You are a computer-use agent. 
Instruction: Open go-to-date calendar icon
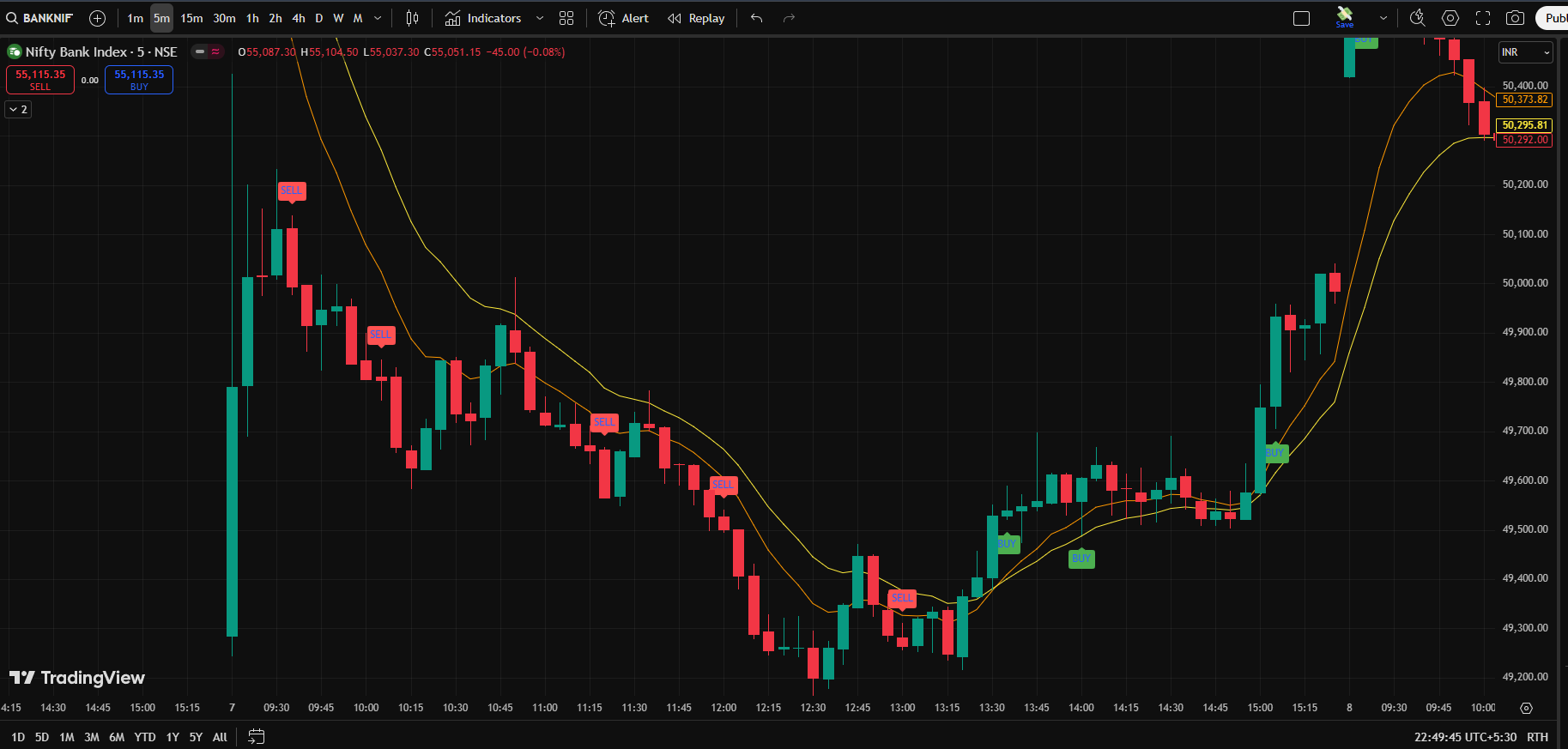click(257, 736)
